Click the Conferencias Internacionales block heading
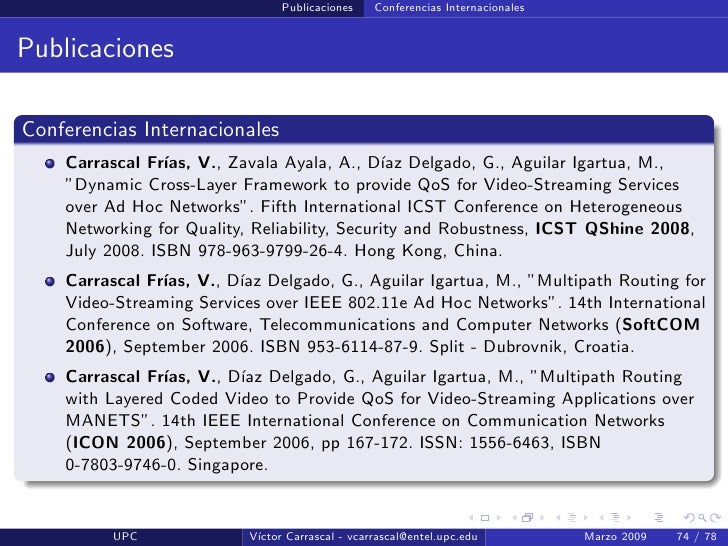The image size is (728, 546). (150, 129)
